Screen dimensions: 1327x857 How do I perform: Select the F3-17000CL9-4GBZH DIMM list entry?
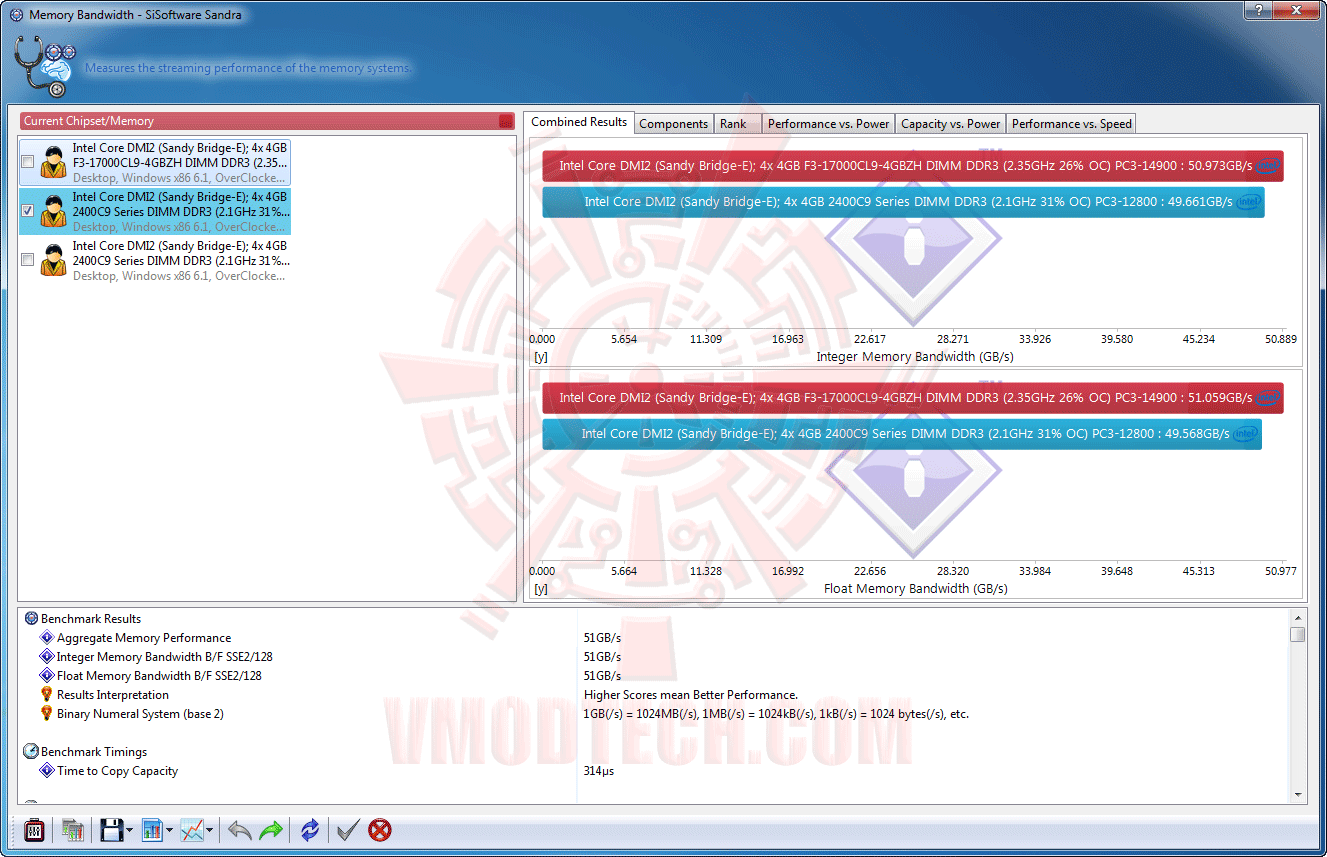pos(155,162)
